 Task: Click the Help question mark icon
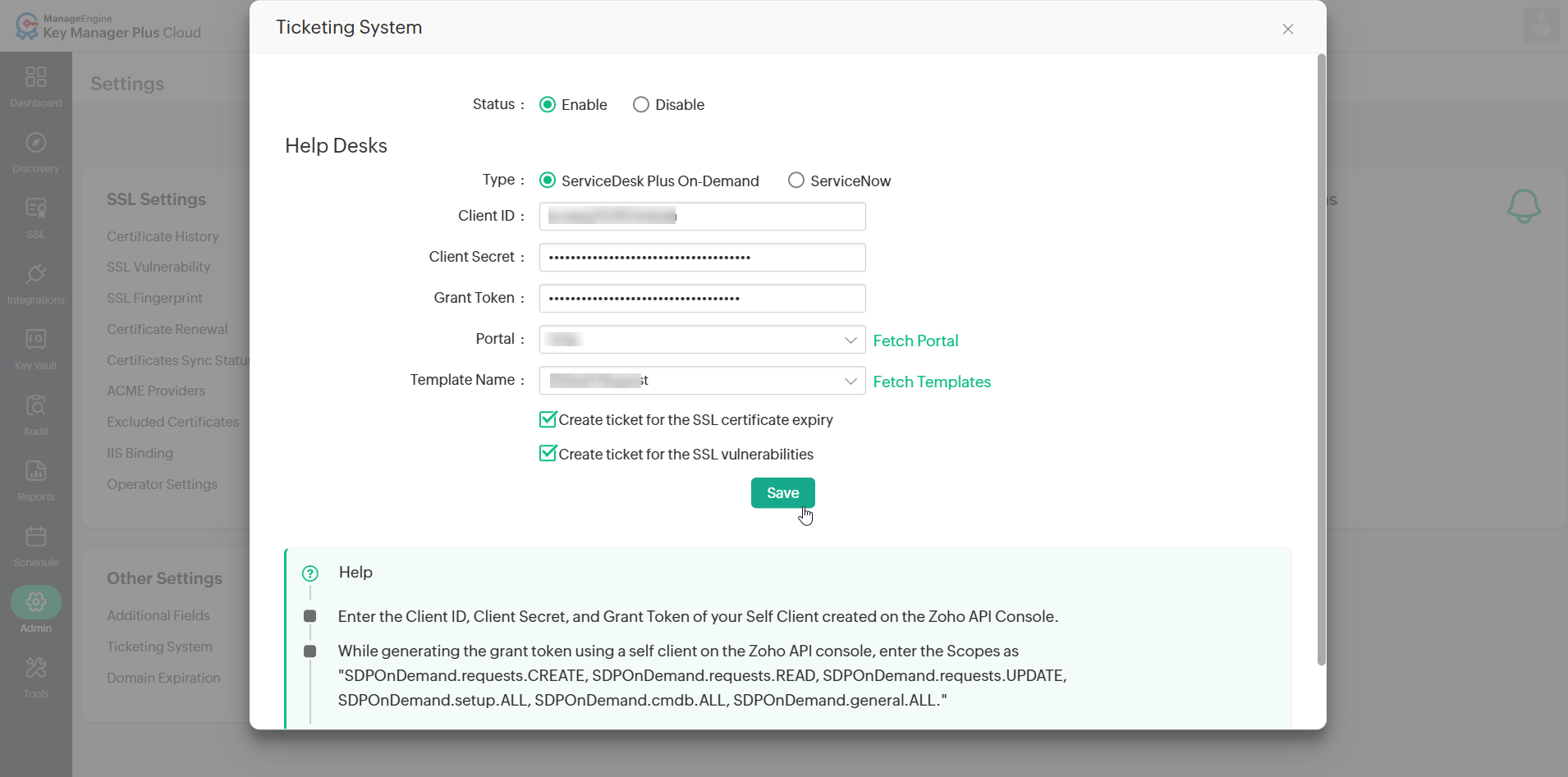[x=309, y=574]
